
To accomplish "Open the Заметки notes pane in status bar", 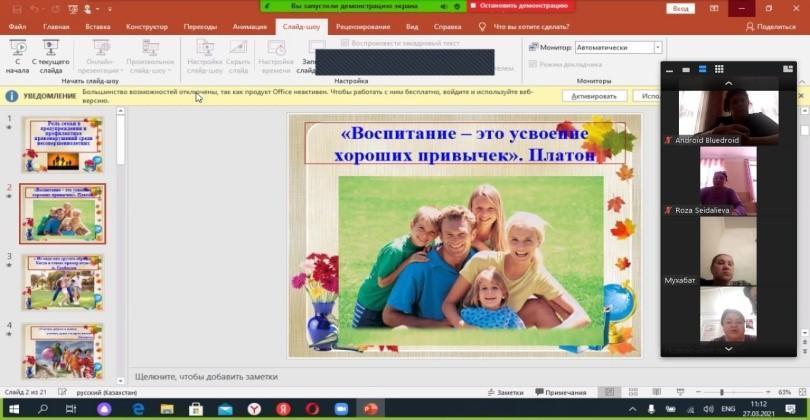I will (504, 392).
